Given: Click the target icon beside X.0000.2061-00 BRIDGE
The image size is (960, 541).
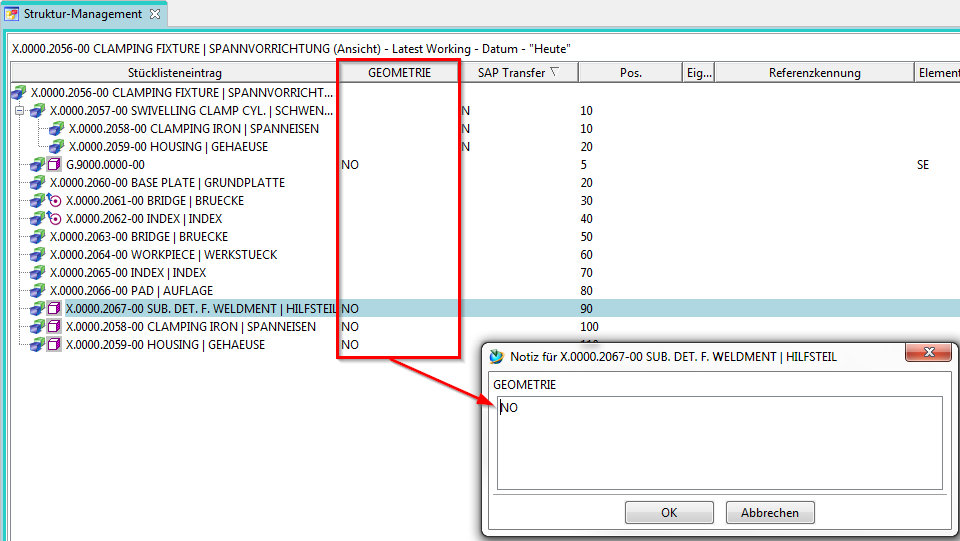Looking at the screenshot, I should click(x=55, y=201).
